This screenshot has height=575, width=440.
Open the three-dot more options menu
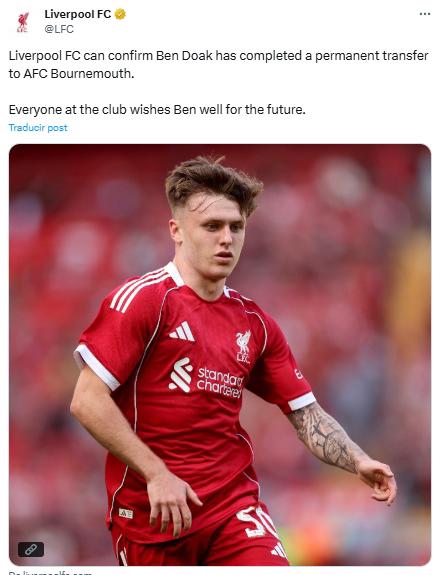(x=425, y=14)
